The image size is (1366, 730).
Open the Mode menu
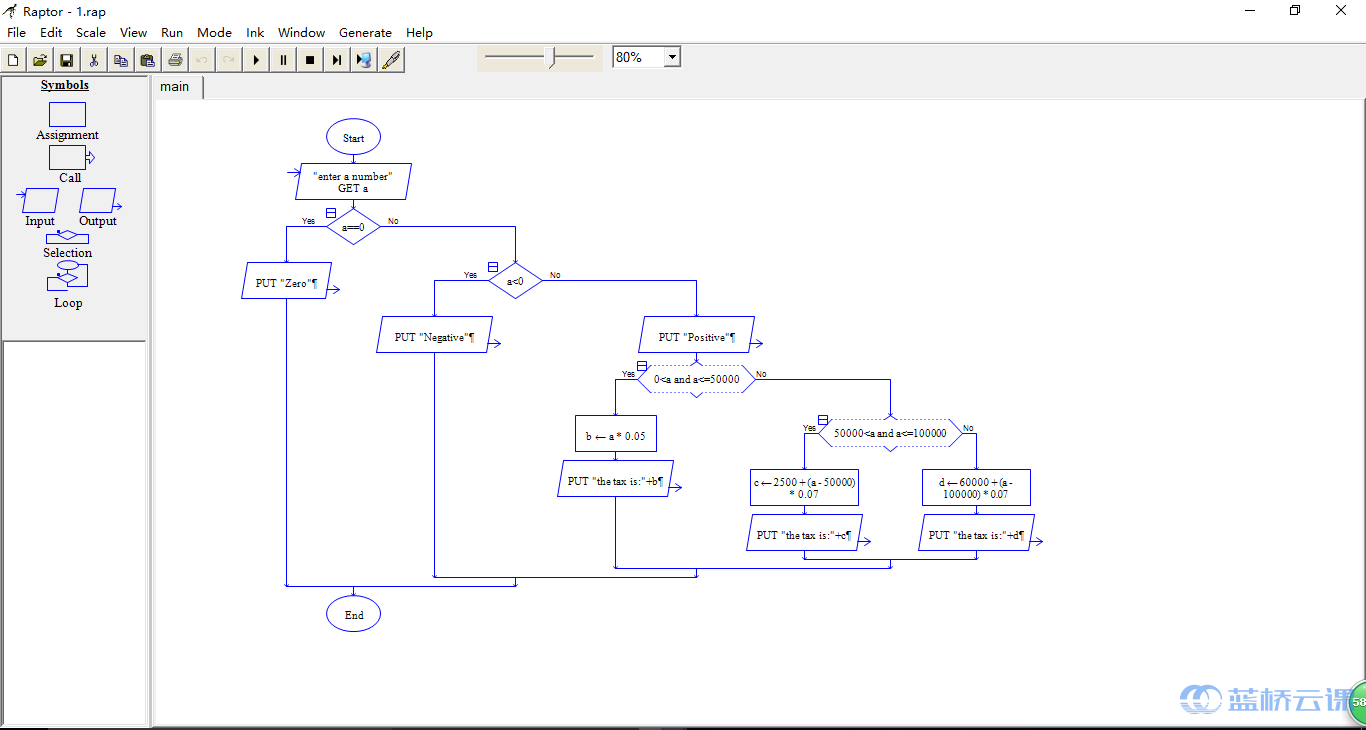214,32
